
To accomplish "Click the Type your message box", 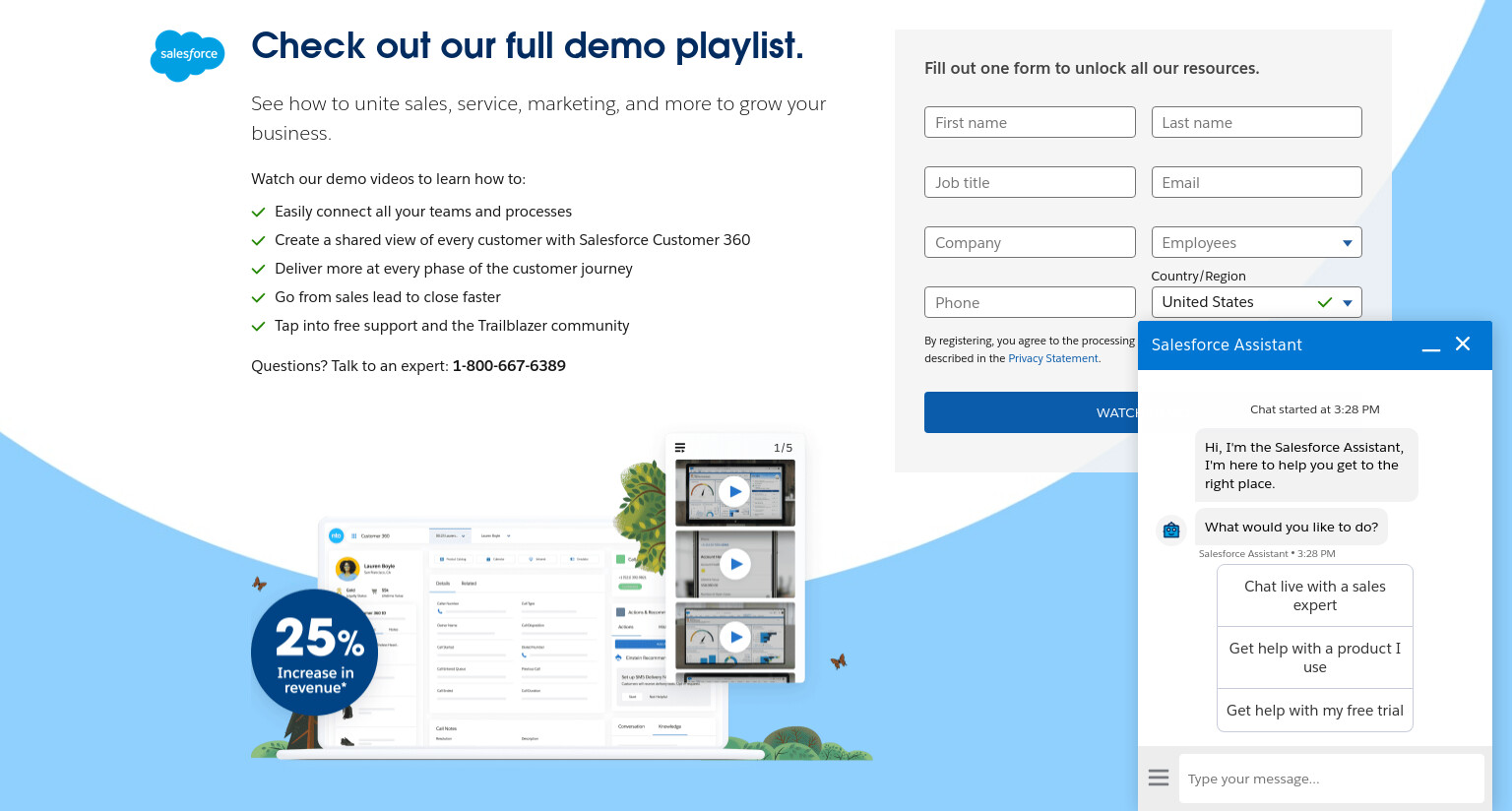I will pos(1331,779).
